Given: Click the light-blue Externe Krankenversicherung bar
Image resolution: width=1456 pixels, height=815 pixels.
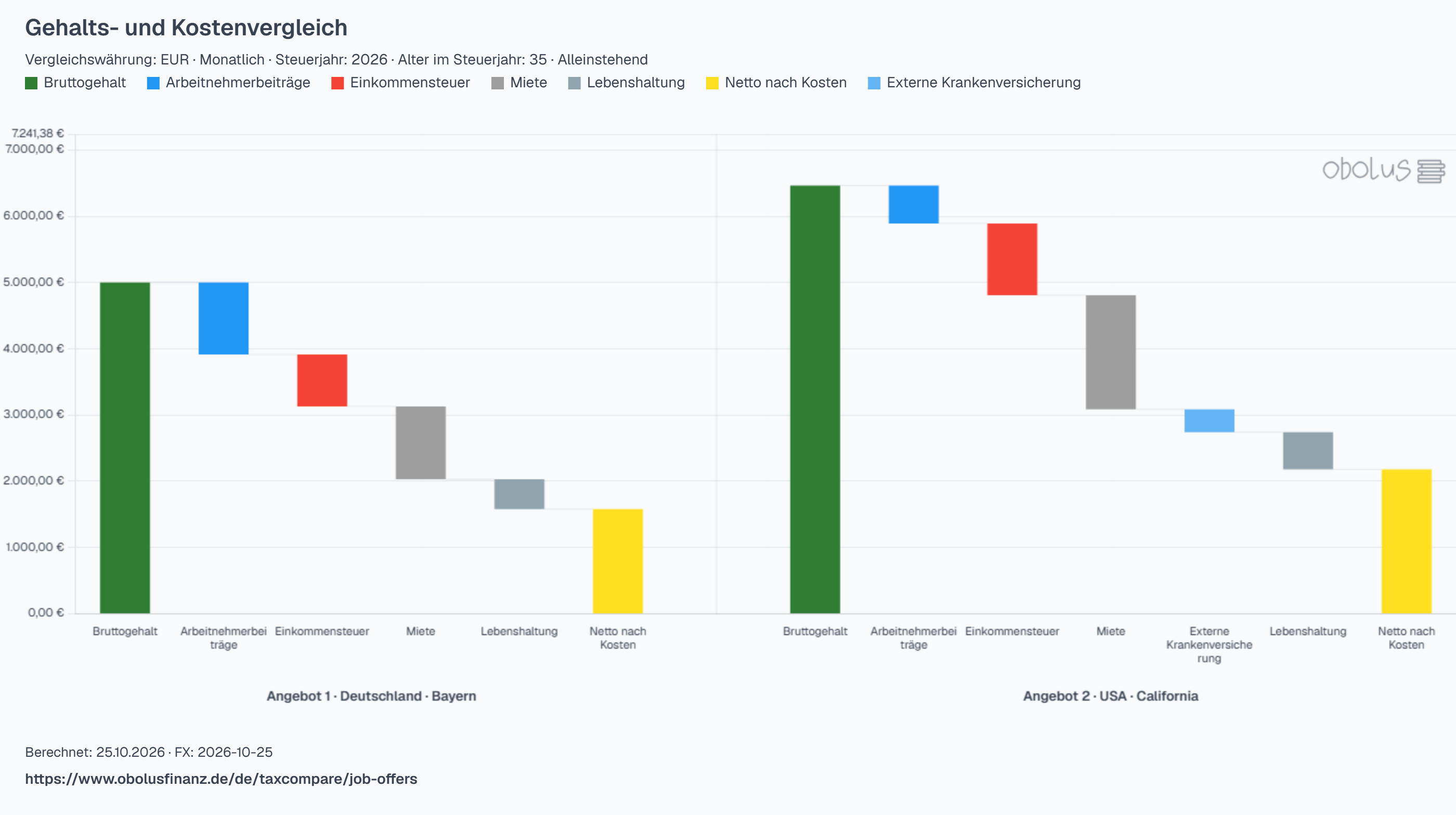Looking at the screenshot, I should pyautogui.click(x=1210, y=421).
